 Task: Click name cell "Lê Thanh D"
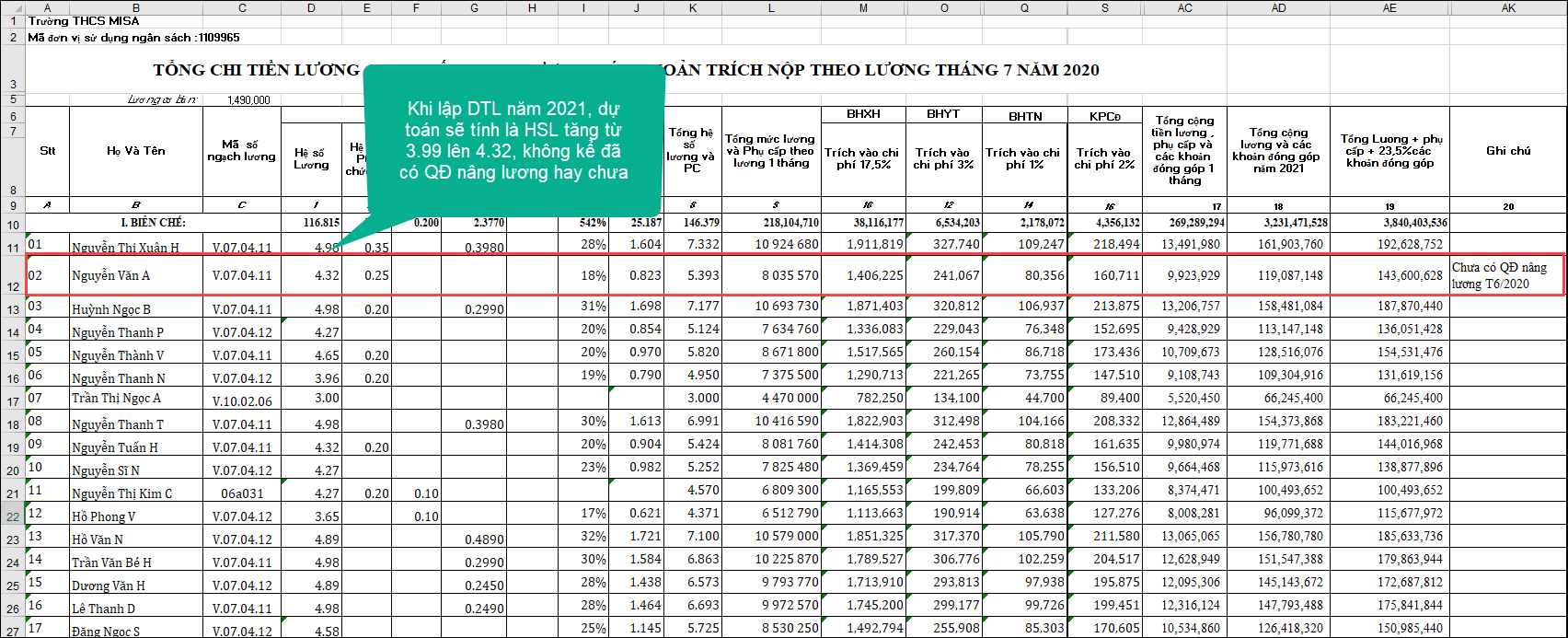(x=136, y=606)
